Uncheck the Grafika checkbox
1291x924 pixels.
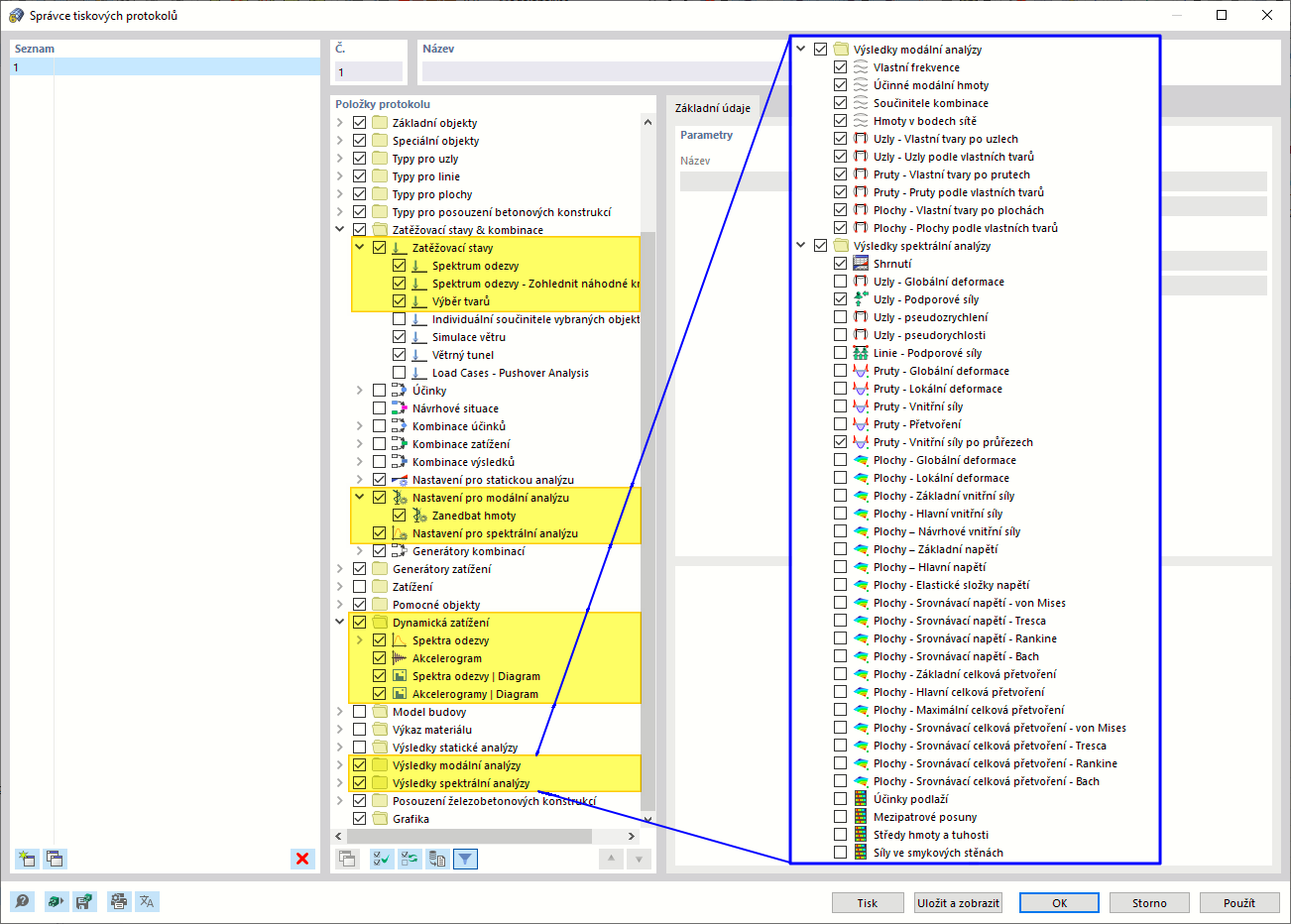coord(359,819)
